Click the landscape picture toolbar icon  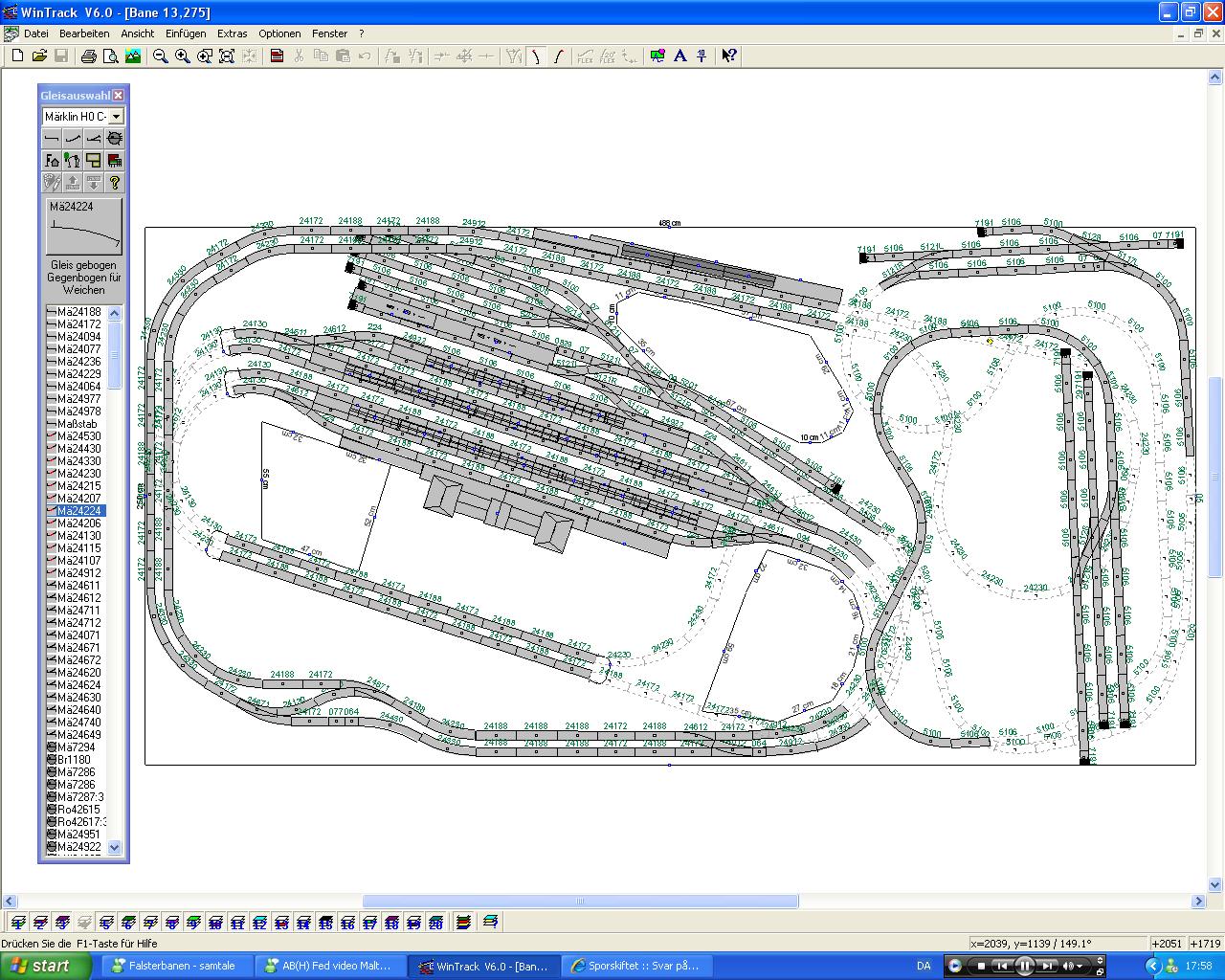[133, 56]
